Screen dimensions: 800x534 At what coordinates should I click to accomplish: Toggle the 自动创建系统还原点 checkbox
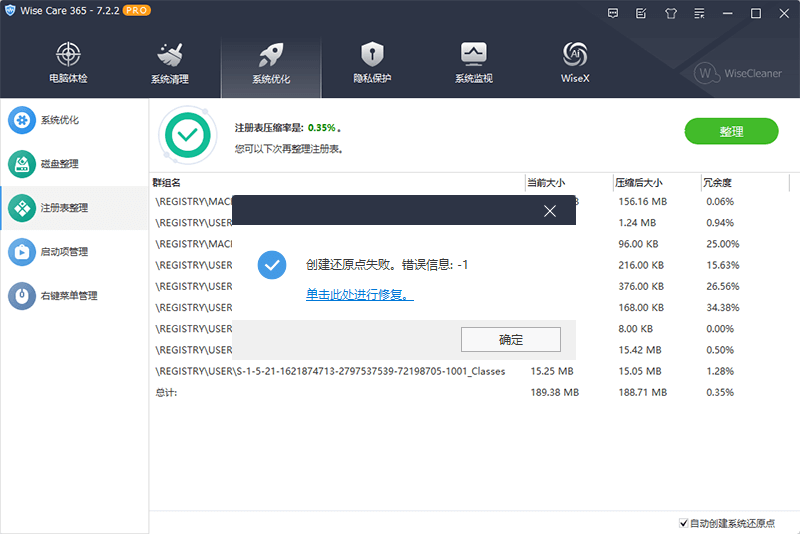pos(683,523)
